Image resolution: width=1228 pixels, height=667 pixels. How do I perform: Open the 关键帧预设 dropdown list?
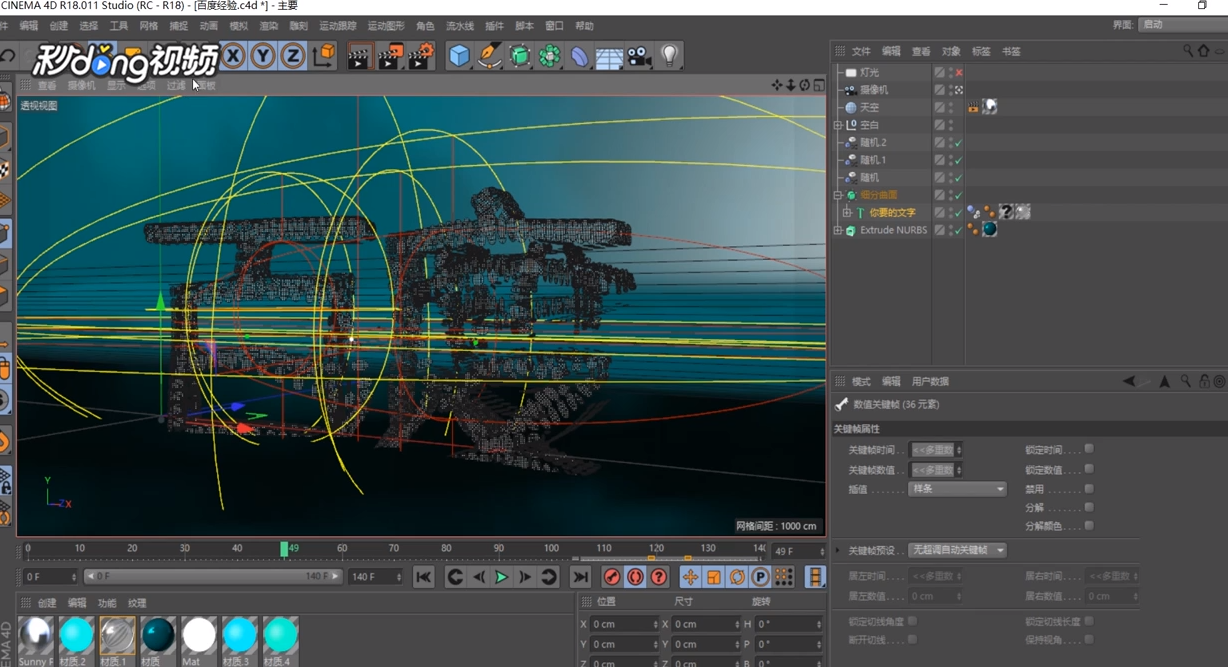(x=957, y=551)
